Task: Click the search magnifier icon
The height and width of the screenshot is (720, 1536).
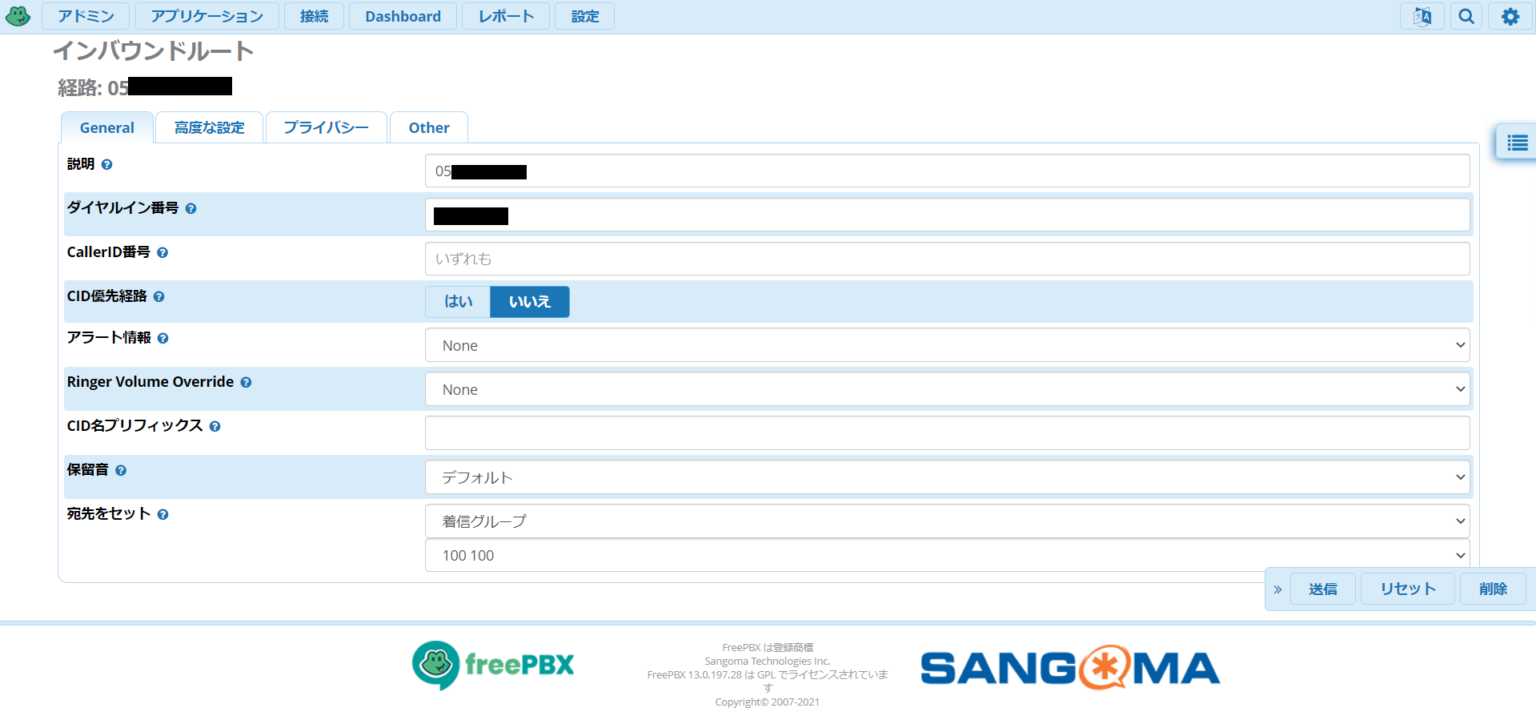Action: pos(1466,16)
